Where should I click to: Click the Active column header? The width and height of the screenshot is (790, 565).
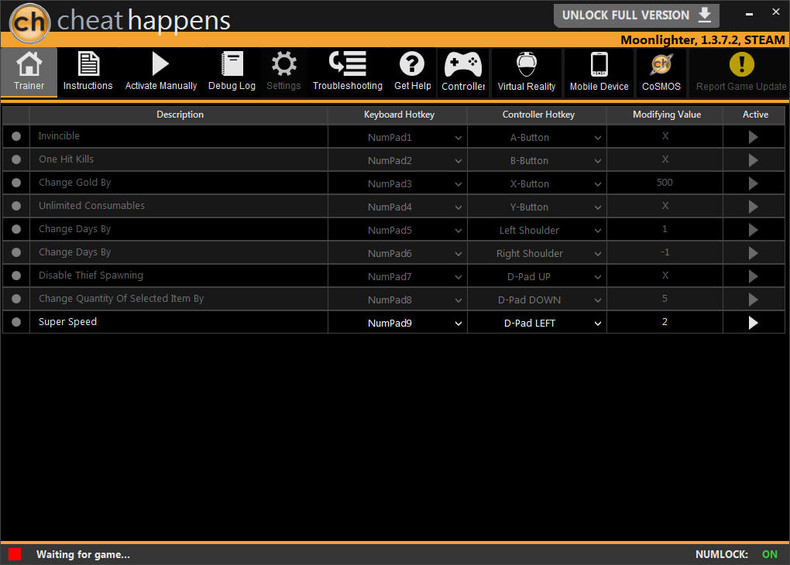755,114
